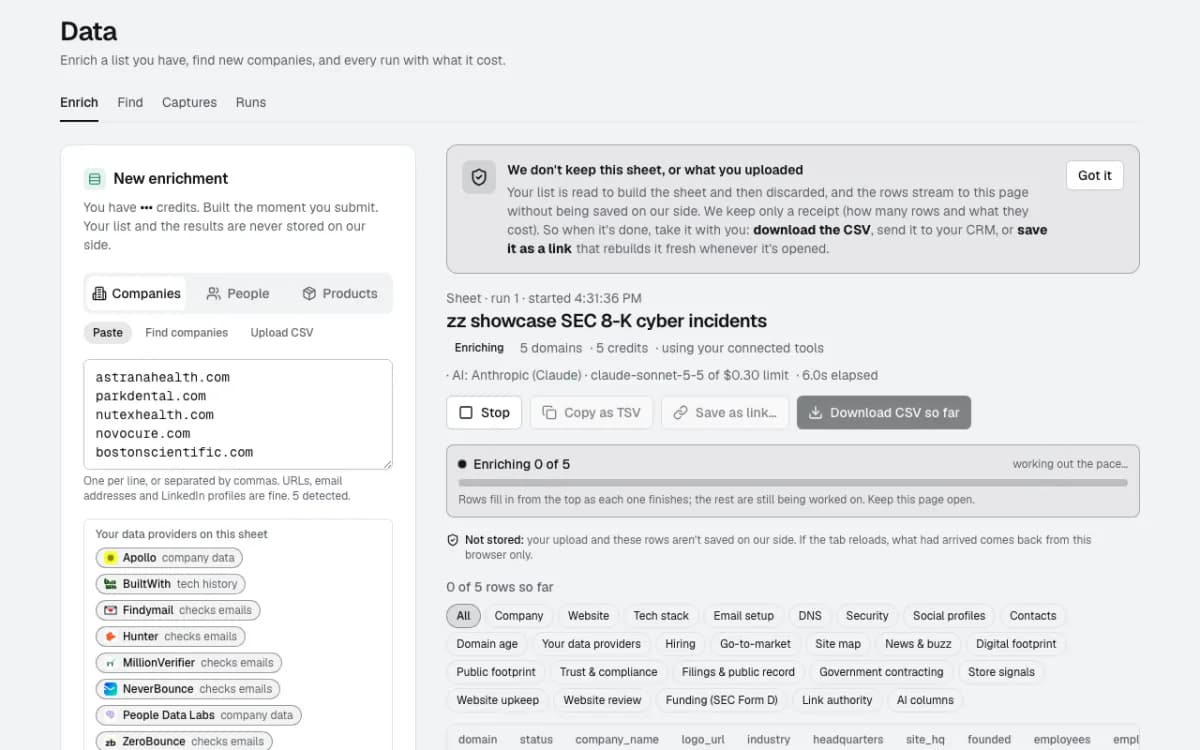Filter columns by Email setup

click(x=744, y=616)
